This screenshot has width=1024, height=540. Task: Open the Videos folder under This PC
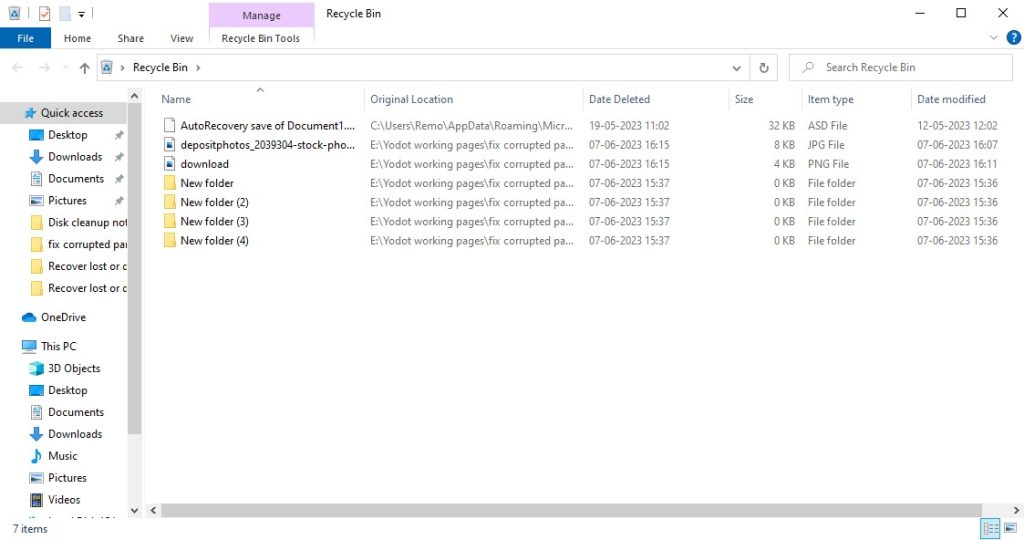pos(64,500)
